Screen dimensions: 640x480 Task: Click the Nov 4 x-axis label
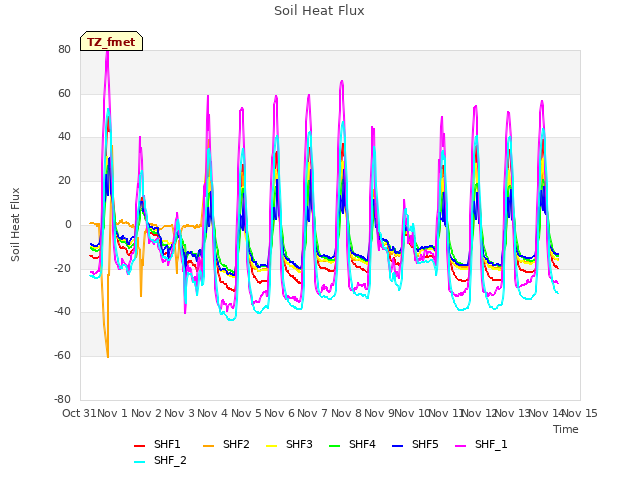pyautogui.click(x=212, y=413)
